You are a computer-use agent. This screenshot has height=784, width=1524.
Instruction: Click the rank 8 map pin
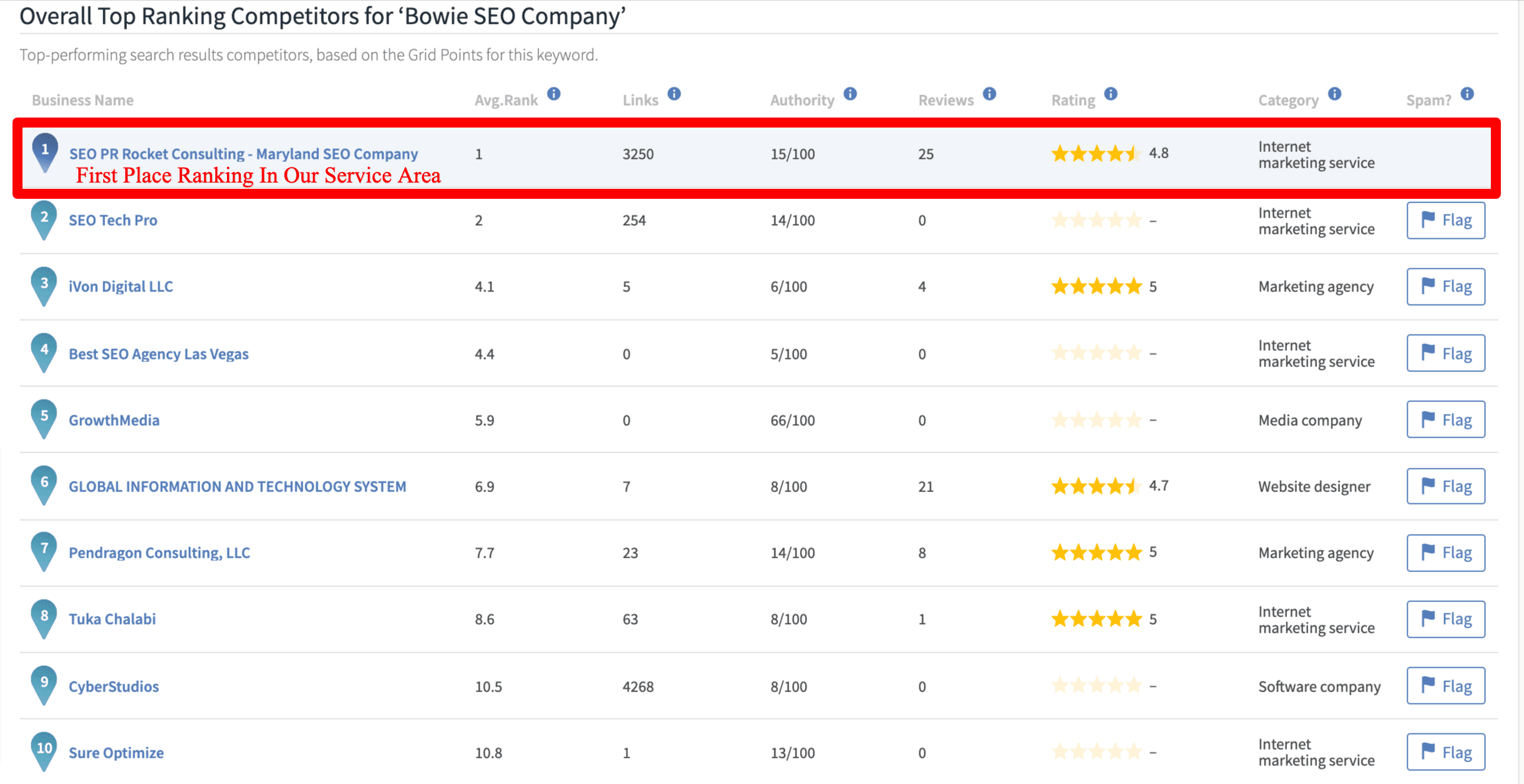tap(44, 619)
